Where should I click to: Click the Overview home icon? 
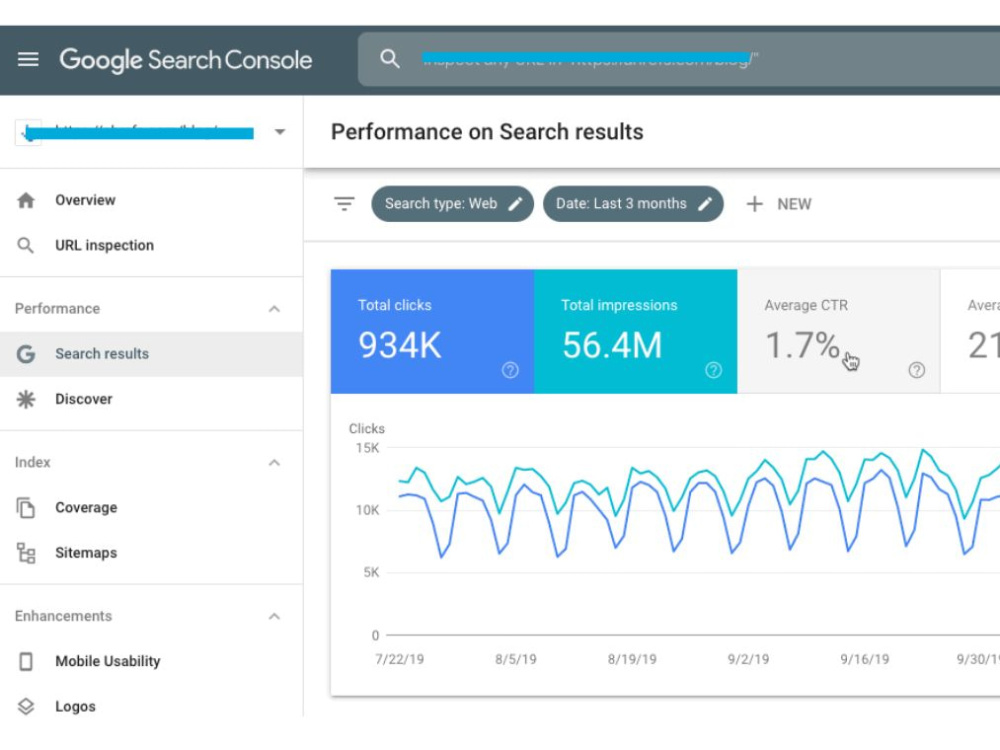26,200
